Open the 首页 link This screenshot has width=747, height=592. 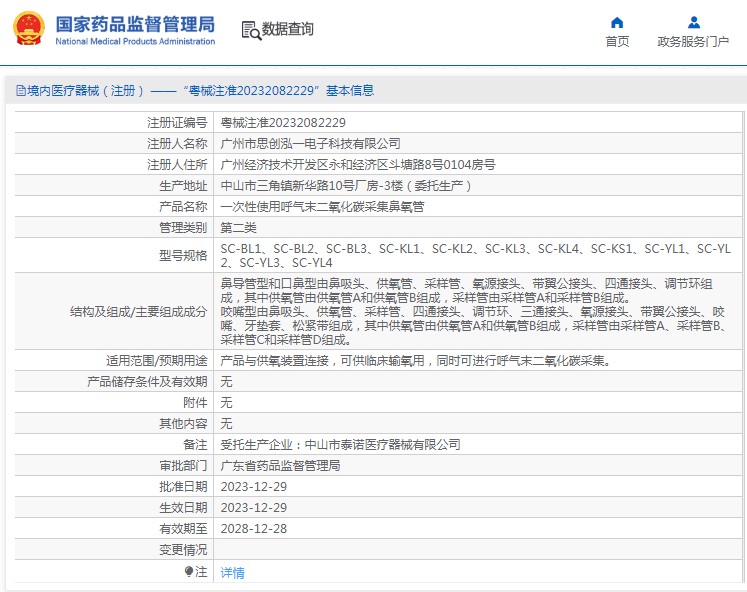click(x=617, y=42)
